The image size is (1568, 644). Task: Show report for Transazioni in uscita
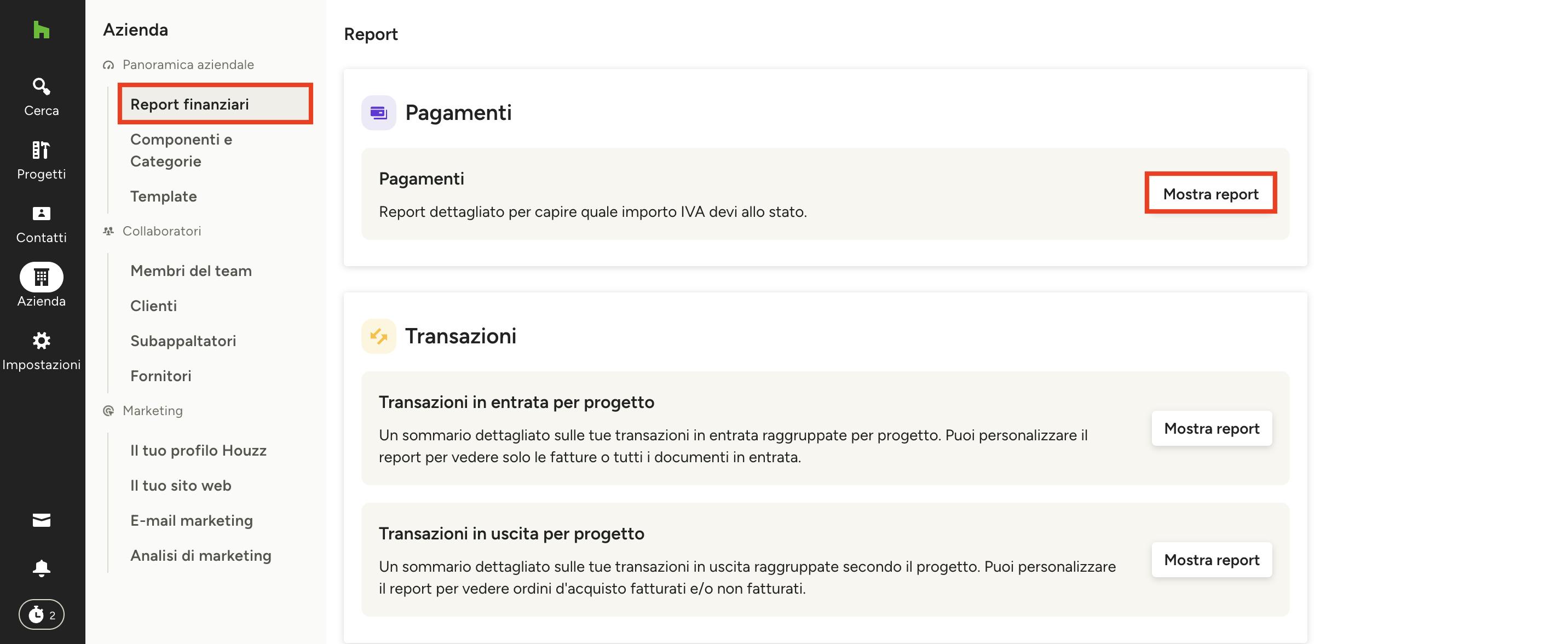(1212, 560)
